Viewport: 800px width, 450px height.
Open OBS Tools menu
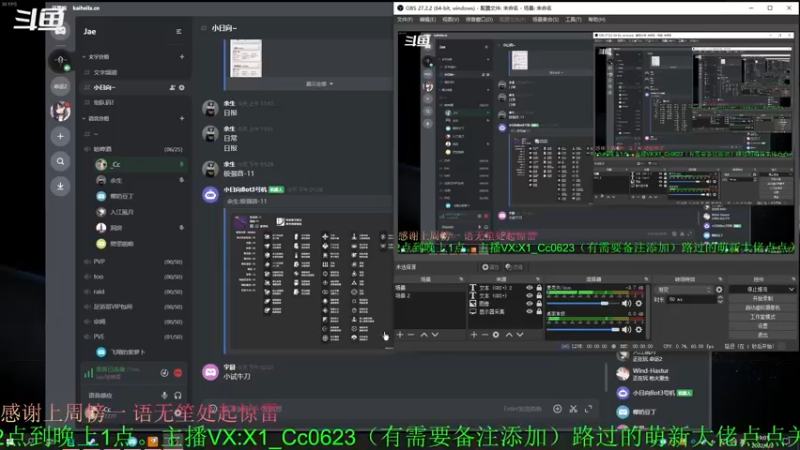click(573, 19)
